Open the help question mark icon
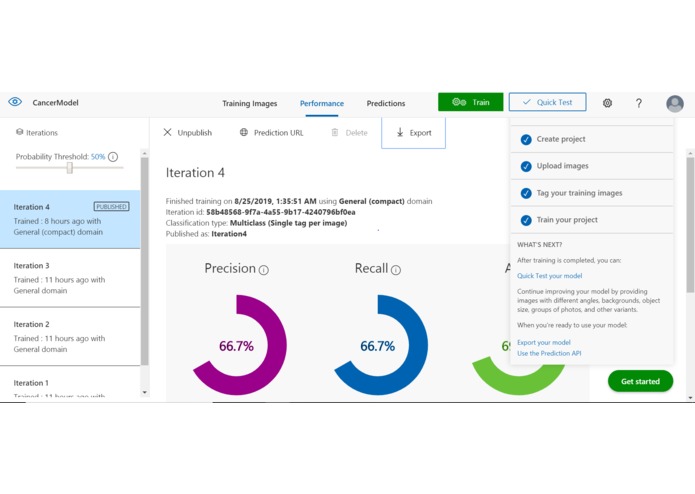695x494 pixels. click(639, 103)
